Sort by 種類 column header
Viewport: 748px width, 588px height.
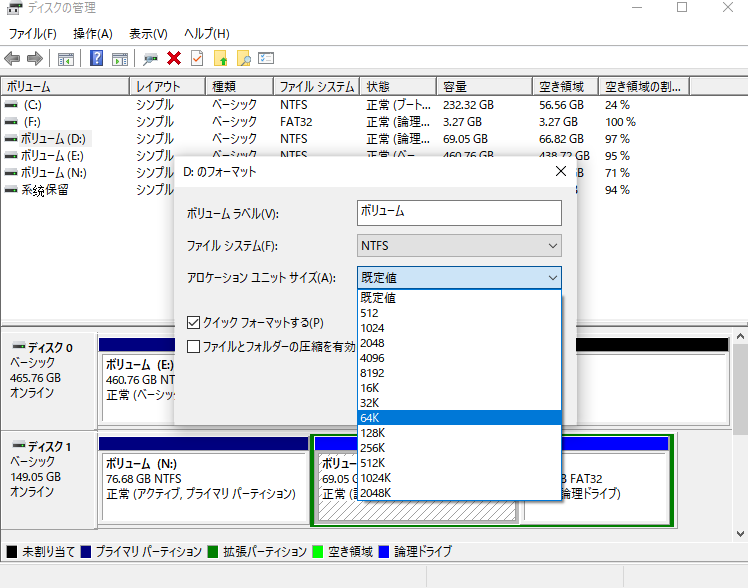[239, 87]
